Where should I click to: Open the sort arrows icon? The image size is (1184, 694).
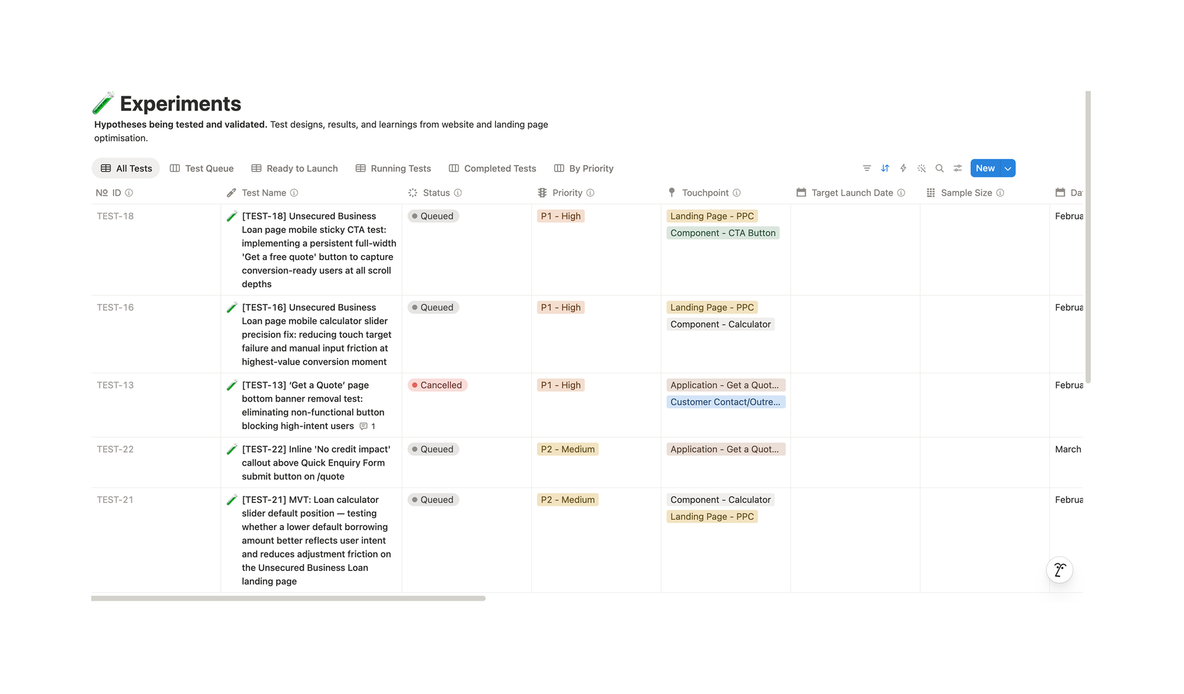[x=885, y=168]
